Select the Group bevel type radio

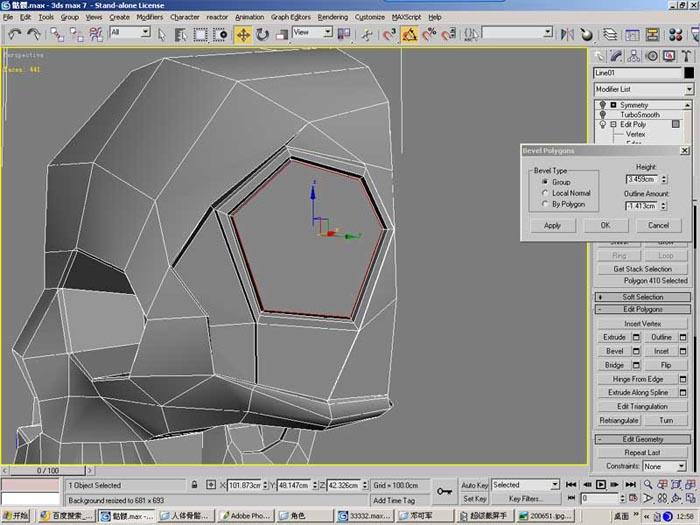tap(545, 182)
